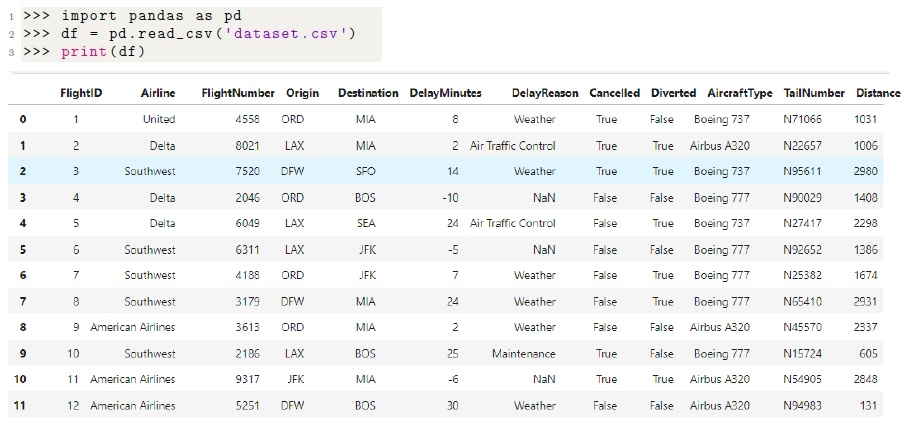
Task: Select distance value 1006
Action: [866, 146]
